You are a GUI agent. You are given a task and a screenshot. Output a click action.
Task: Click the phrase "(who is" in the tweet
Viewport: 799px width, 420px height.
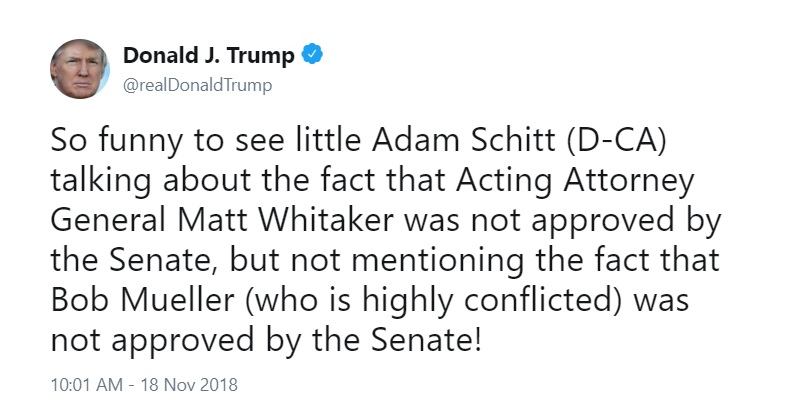tap(298, 301)
